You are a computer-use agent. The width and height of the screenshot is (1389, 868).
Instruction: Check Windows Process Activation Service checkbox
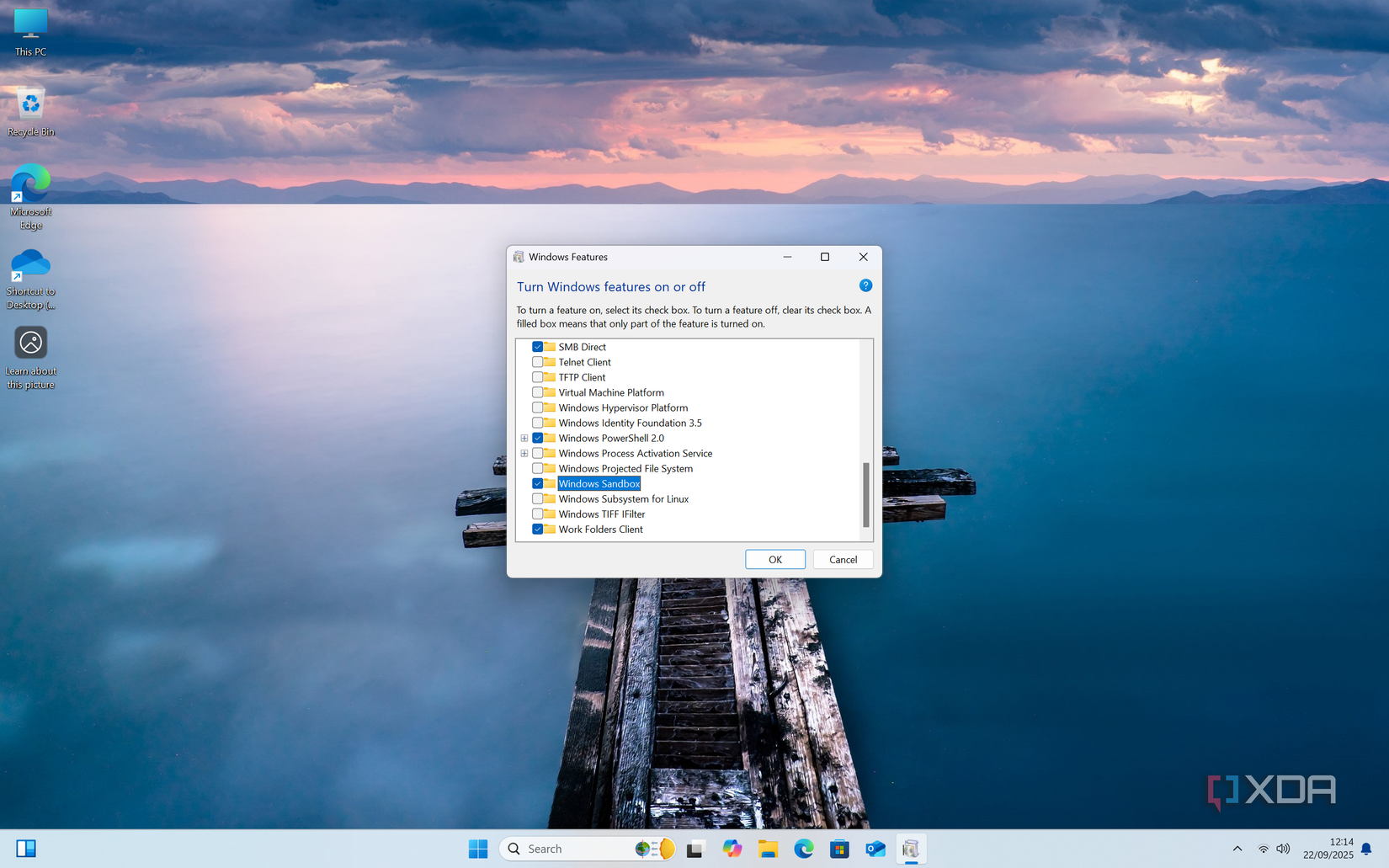[x=537, y=453]
